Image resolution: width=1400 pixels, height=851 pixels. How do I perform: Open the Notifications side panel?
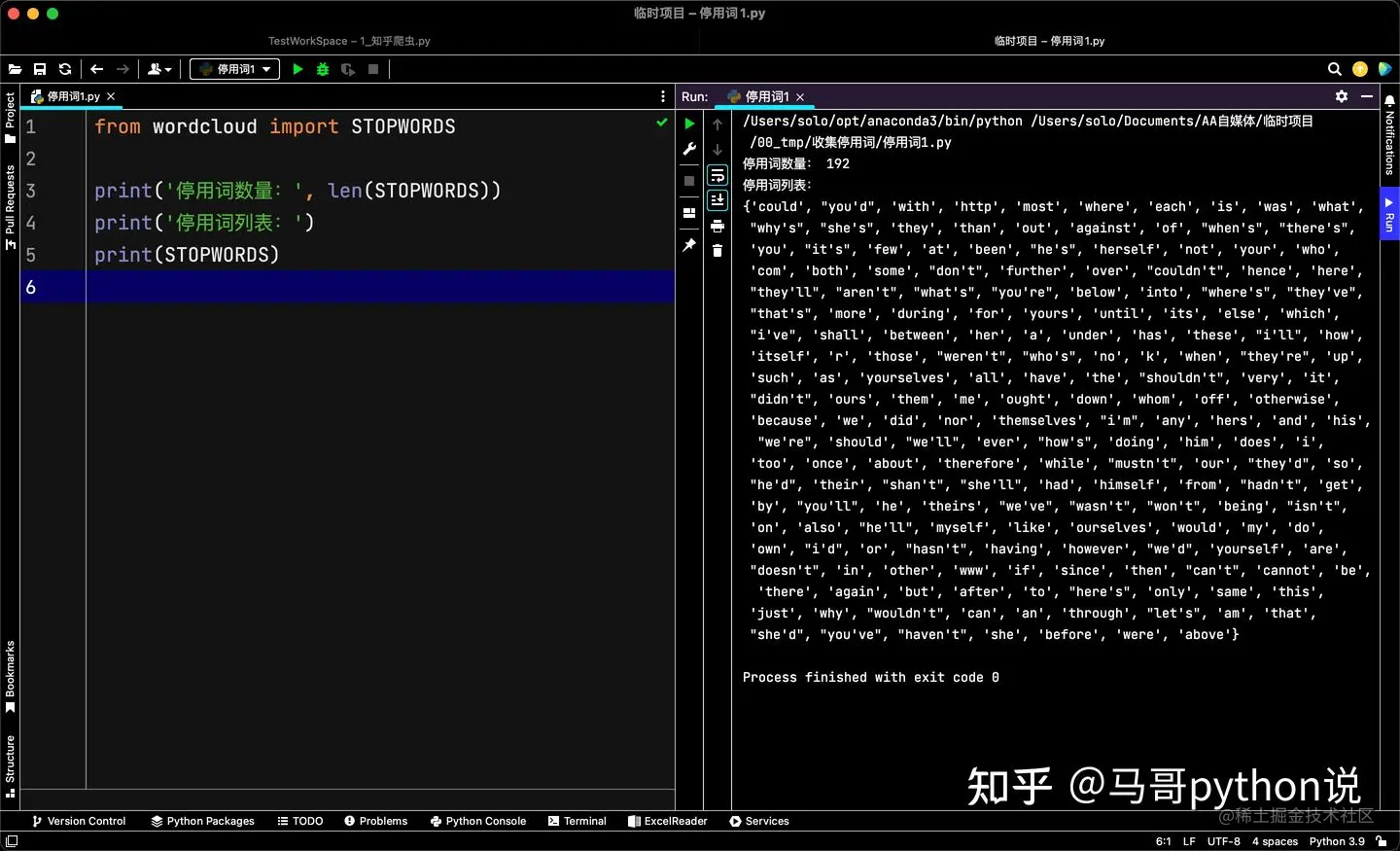click(1390, 135)
